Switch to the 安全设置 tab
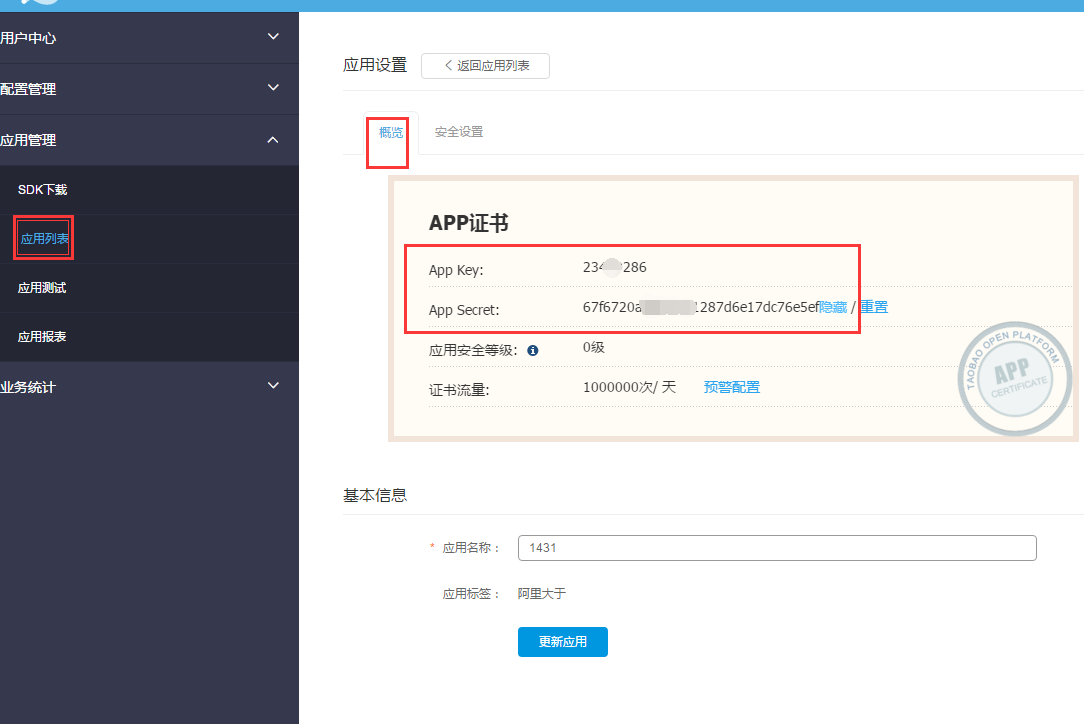 point(459,132)
